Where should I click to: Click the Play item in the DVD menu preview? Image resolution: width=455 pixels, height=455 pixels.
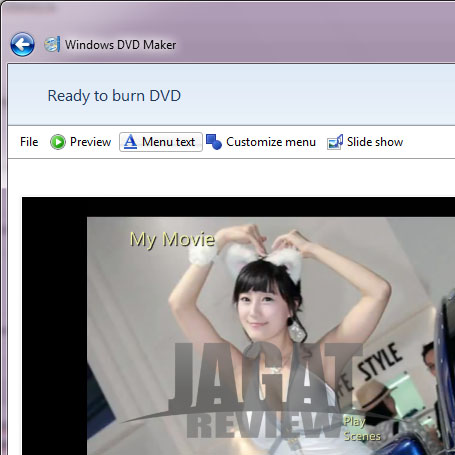pyautogui.click(x=354, y=421)
